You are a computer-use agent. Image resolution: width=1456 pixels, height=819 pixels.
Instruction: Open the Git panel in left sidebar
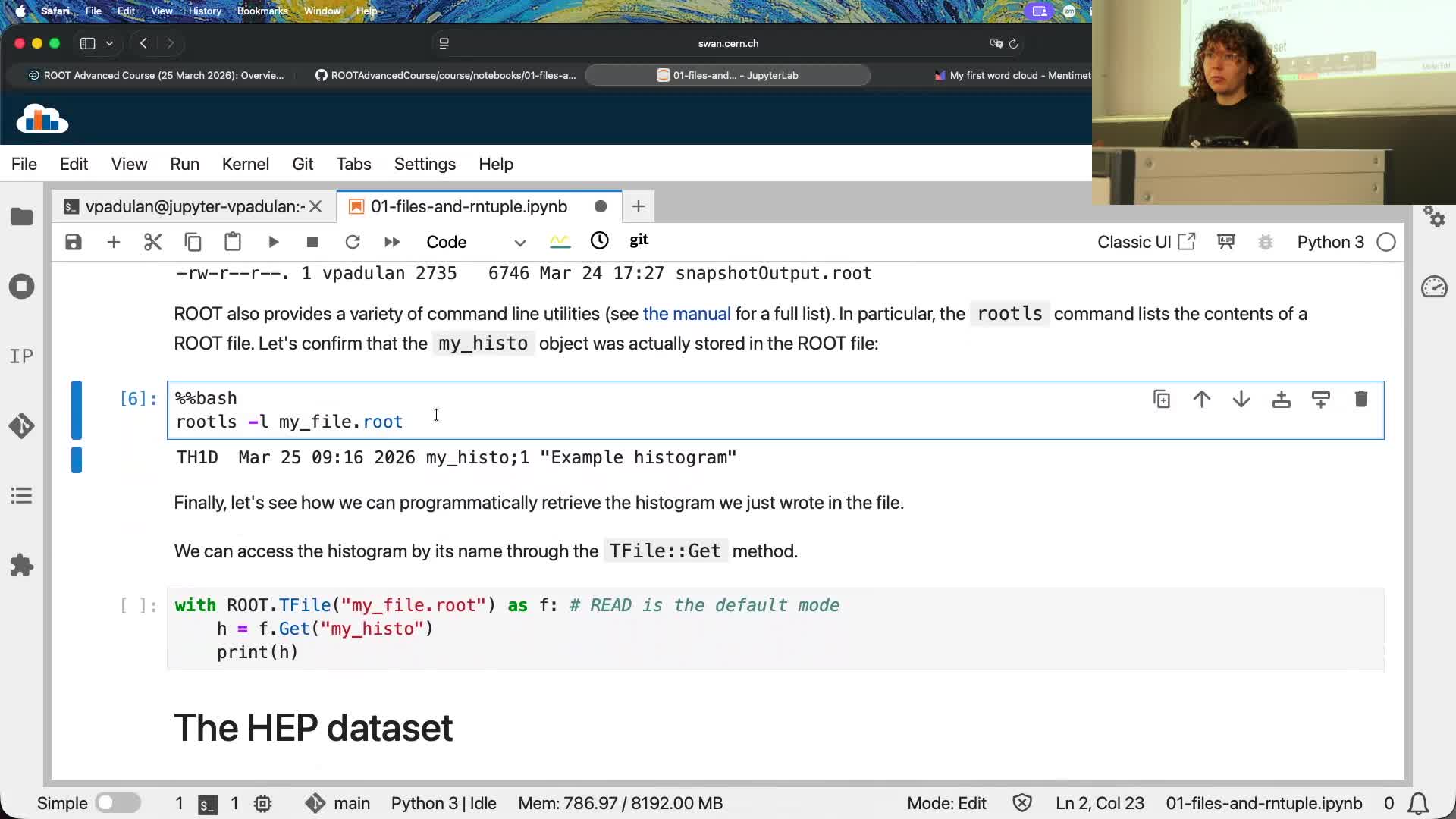(x=22, y=426)
